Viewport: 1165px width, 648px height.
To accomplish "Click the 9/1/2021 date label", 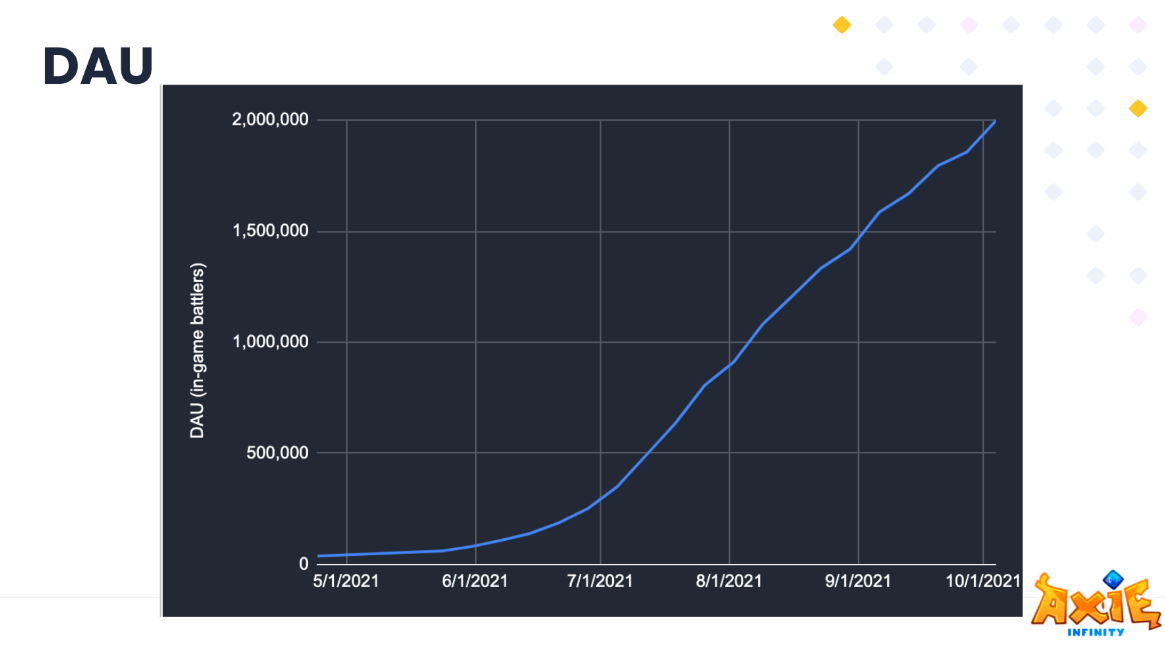I will click(x=857, y=581).
